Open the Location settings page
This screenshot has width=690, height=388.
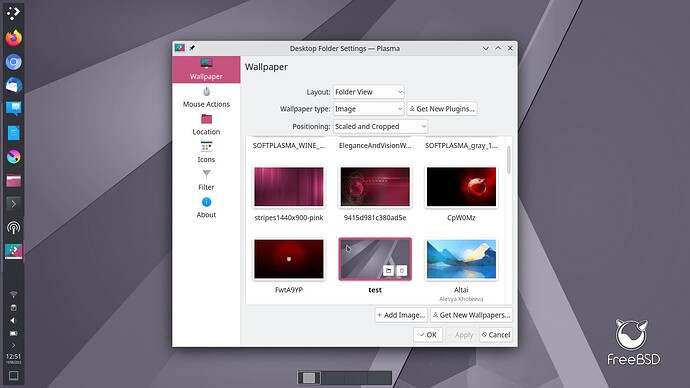click(x=206, y=125)
